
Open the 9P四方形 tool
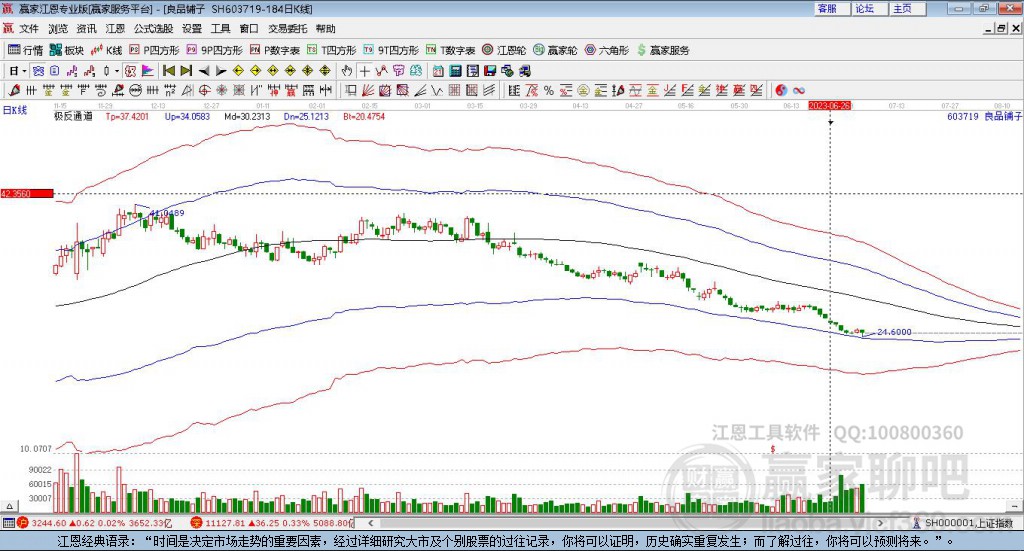click(214, 50)
